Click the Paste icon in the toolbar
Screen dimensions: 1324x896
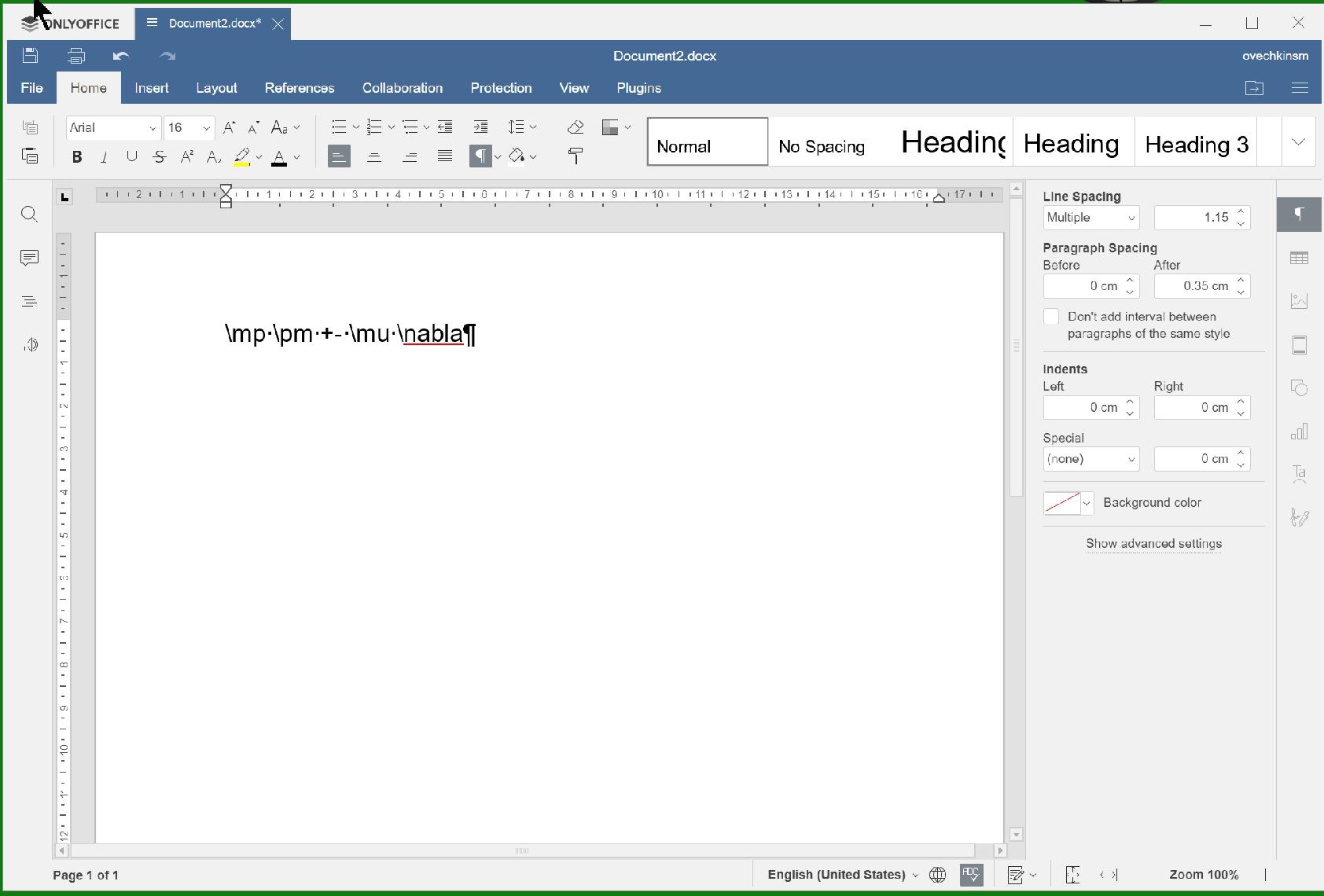[30, 156]
